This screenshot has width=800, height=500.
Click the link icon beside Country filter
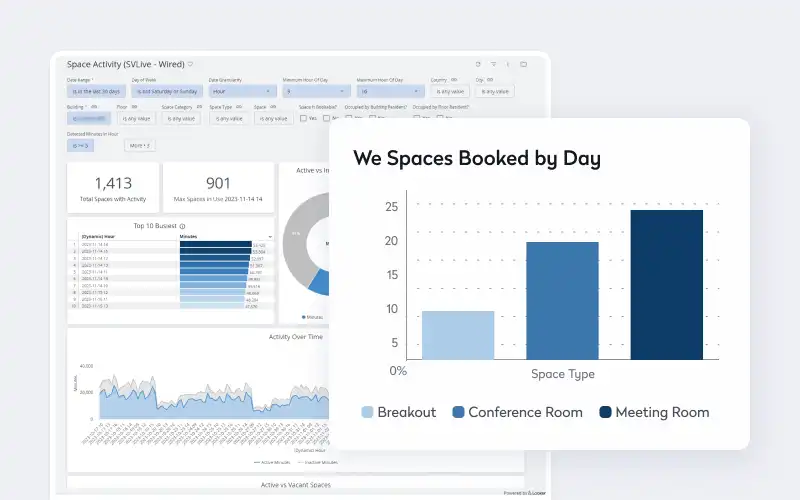tap(454, 79)
